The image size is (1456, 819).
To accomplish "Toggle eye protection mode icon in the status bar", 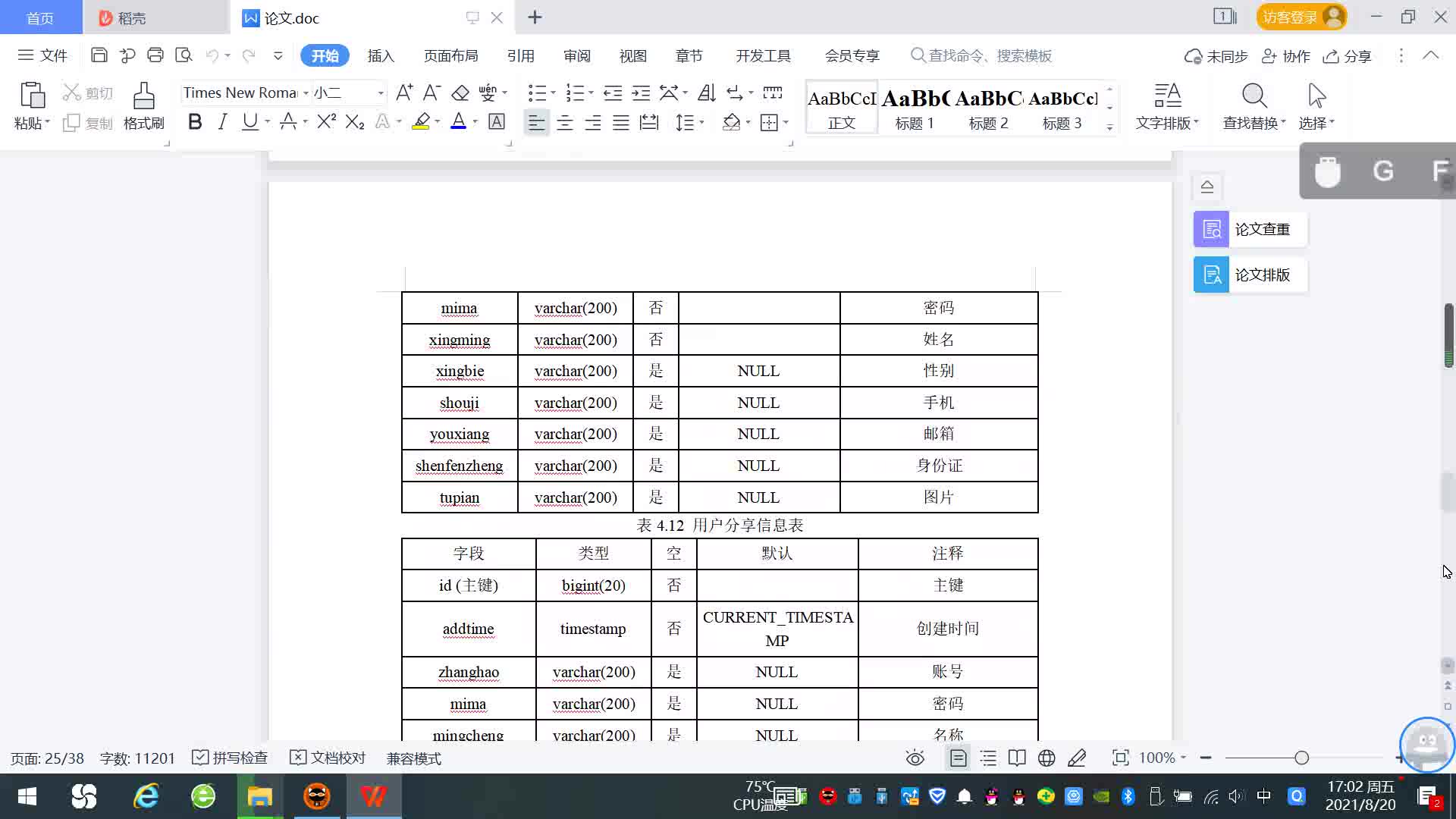I will point(915,758).
